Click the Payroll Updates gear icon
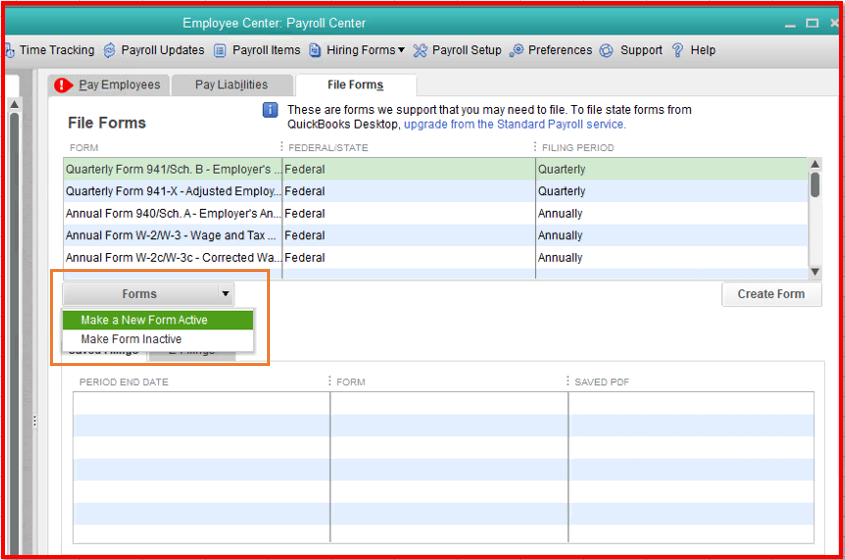The image size is (845, 560). tap(109, 50)
